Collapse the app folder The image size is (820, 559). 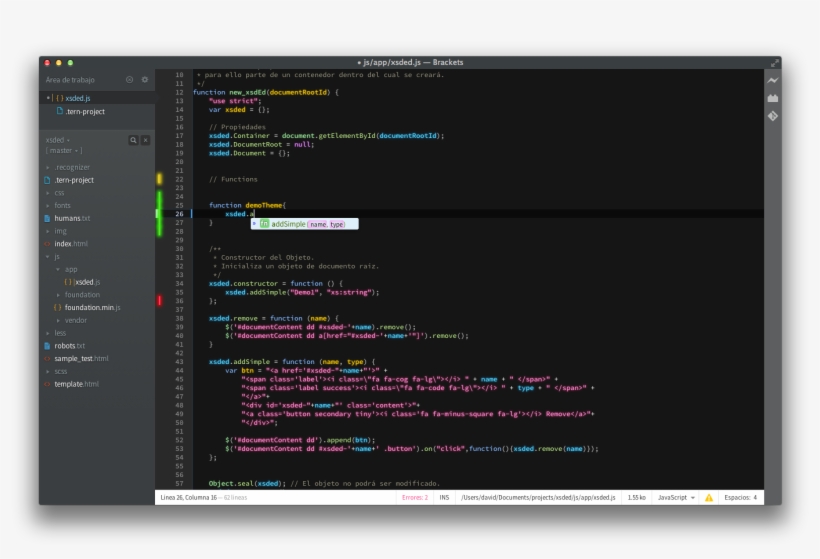coord(58,269)
